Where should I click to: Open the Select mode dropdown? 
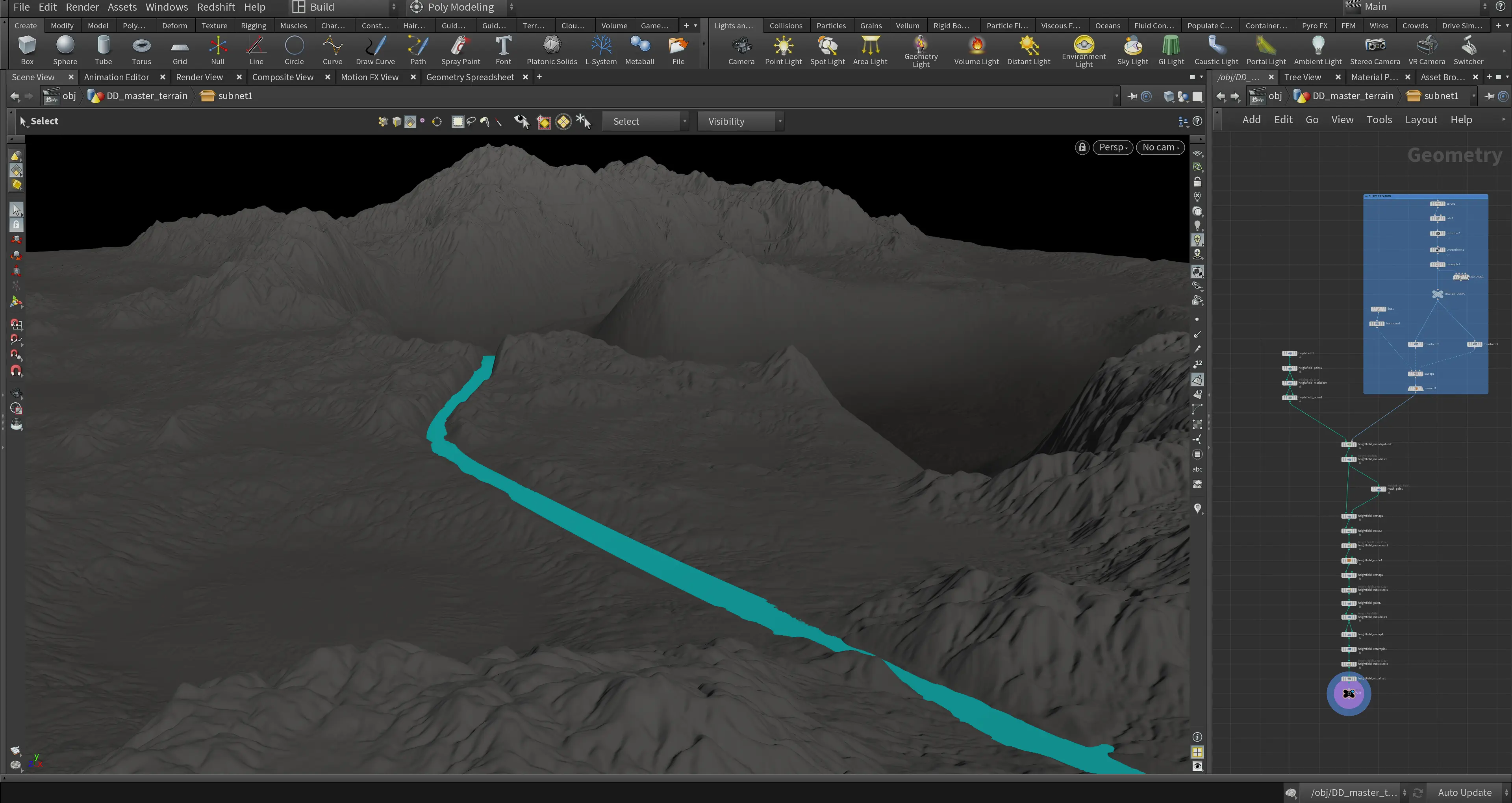click(645, 122)
